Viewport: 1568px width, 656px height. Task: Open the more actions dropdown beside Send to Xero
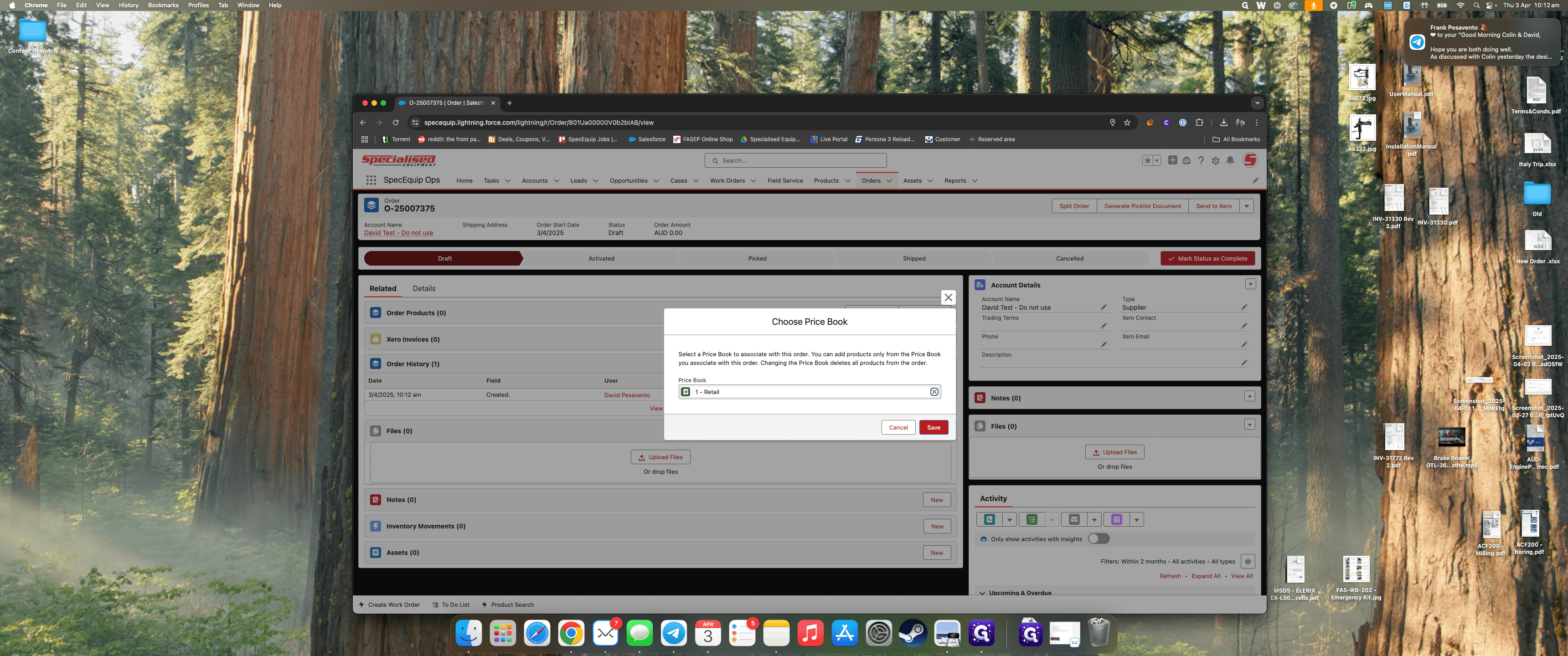[1247, 206]
